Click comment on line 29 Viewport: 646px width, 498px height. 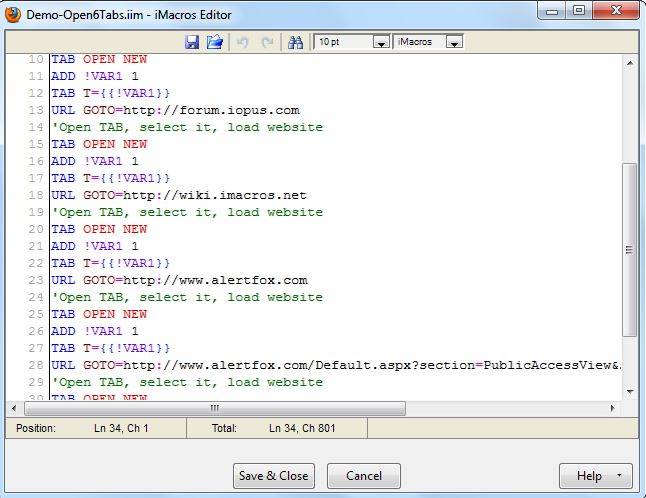pos(187,382)
